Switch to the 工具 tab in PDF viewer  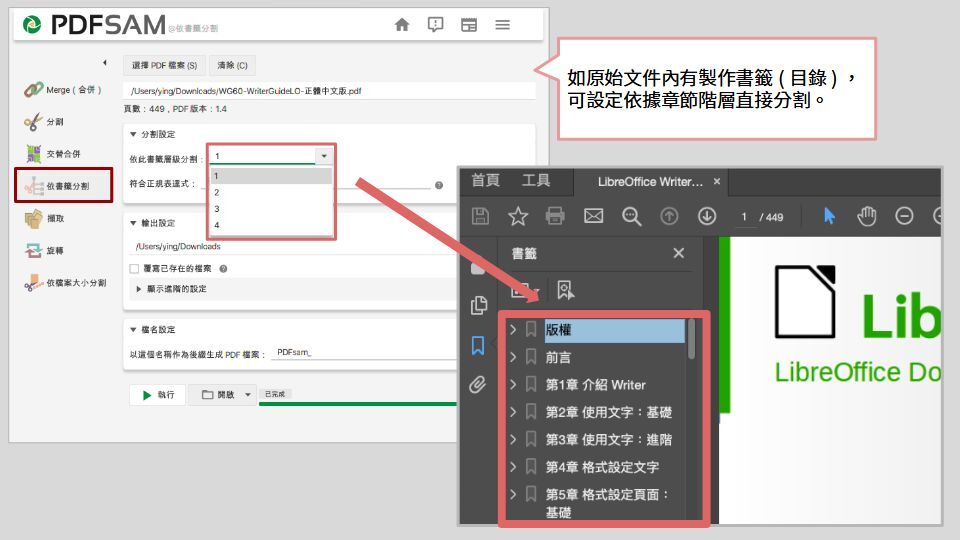point(536,181)
